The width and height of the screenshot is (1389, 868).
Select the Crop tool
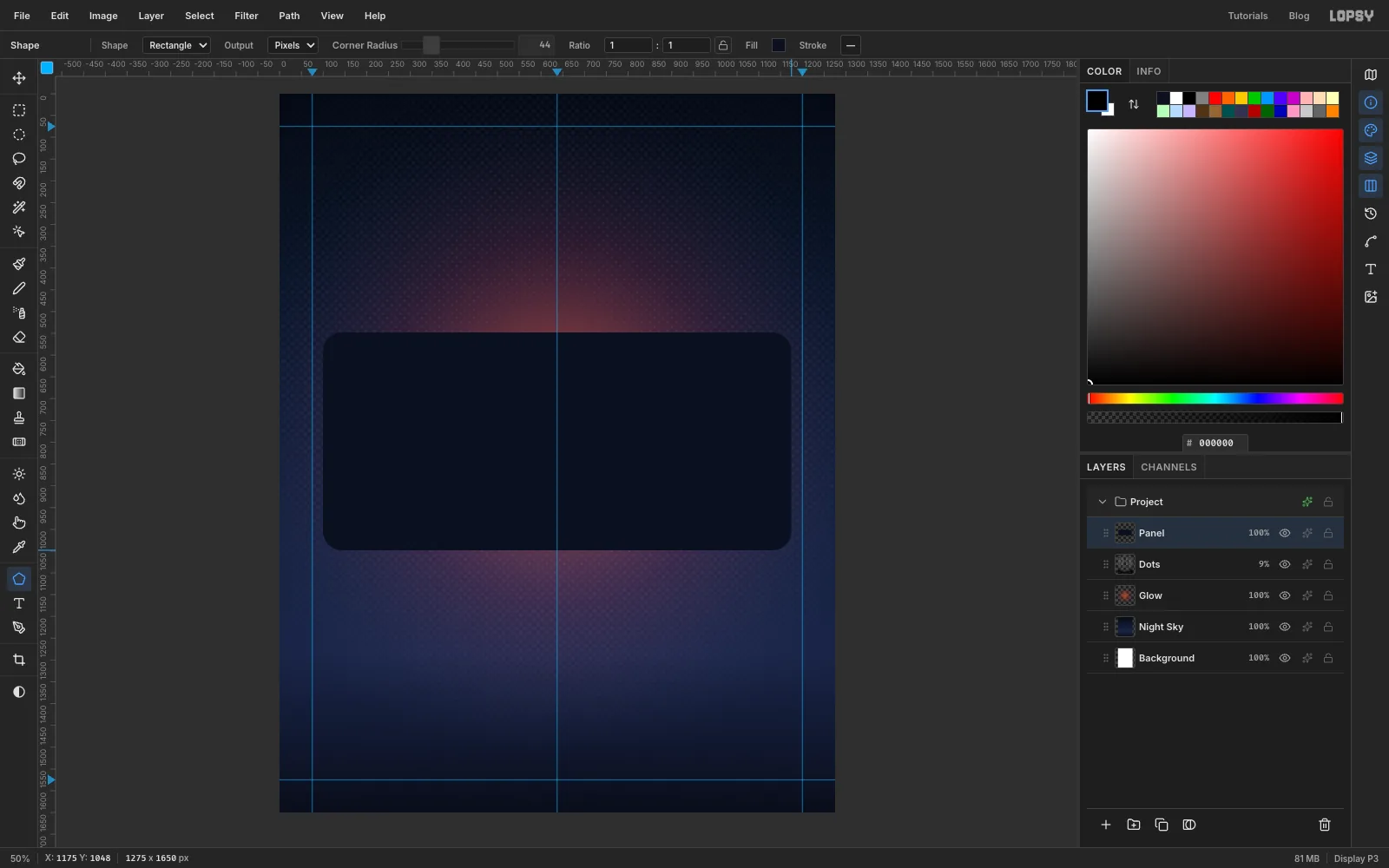pos(19,660)
